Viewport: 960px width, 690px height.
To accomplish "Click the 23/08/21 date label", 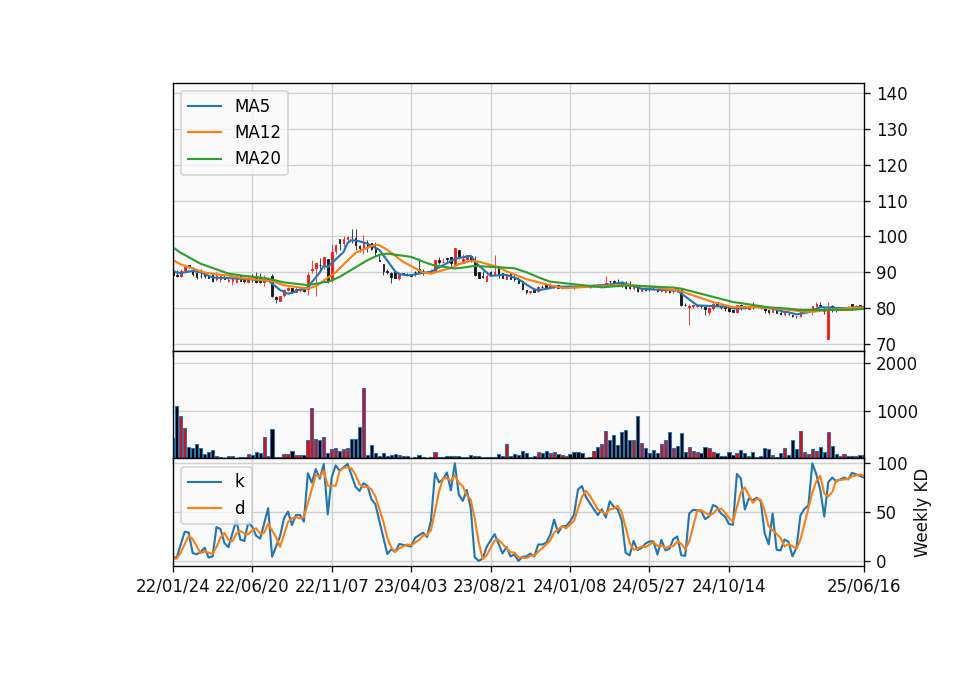I will (x=490, y=587).
